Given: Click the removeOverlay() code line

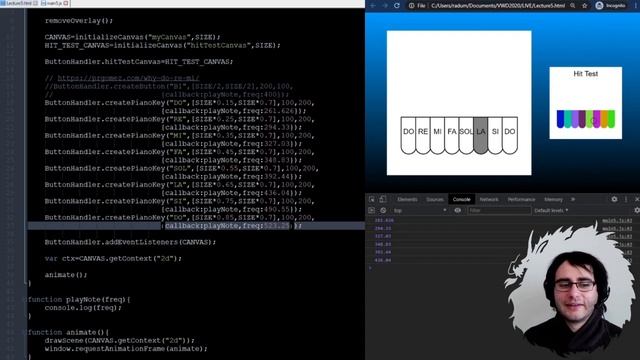Looking at the screenshot, I should tap(79, 20).
